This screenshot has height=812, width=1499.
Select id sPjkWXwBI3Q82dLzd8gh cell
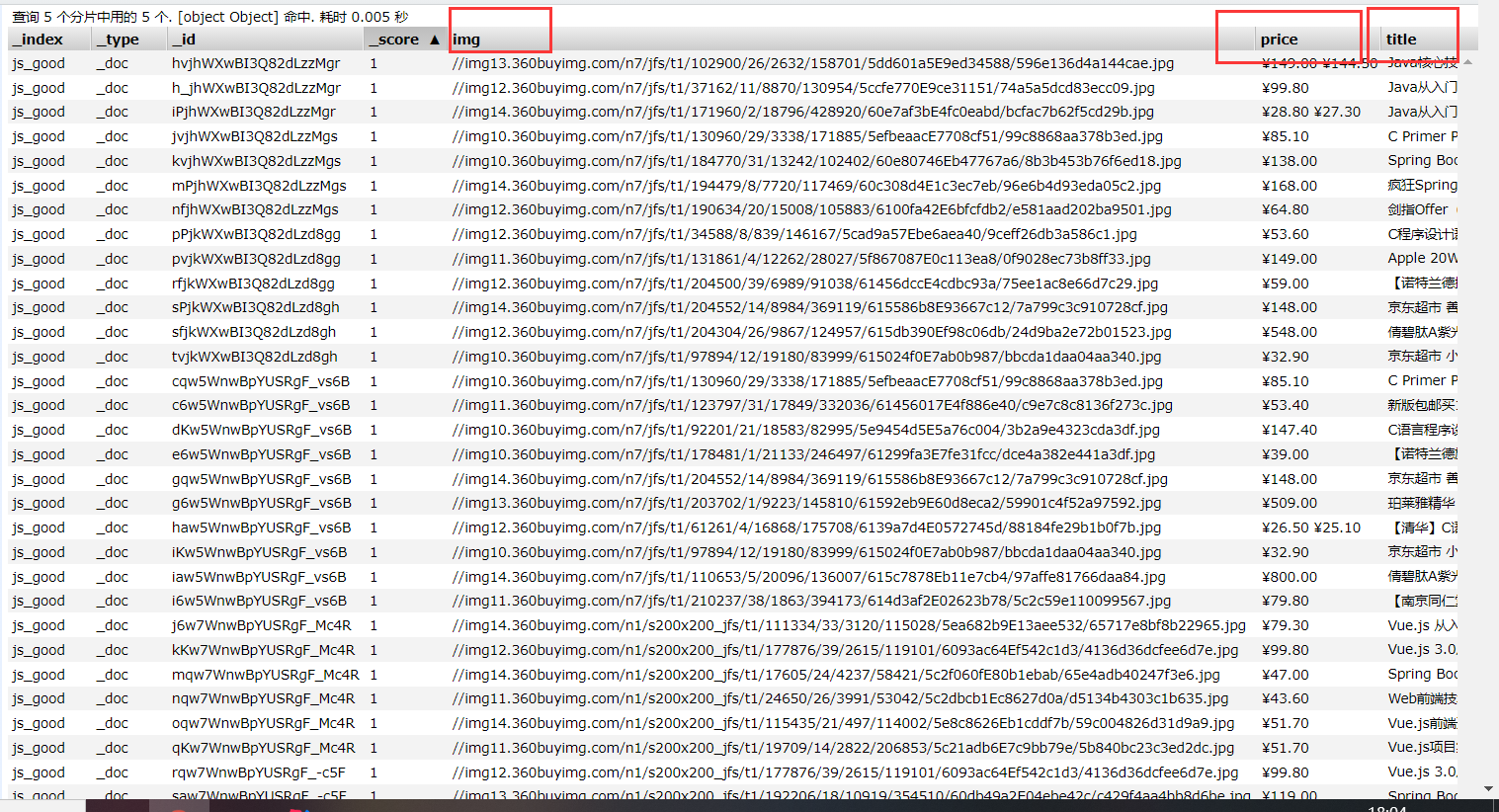(x=255, y=307)
